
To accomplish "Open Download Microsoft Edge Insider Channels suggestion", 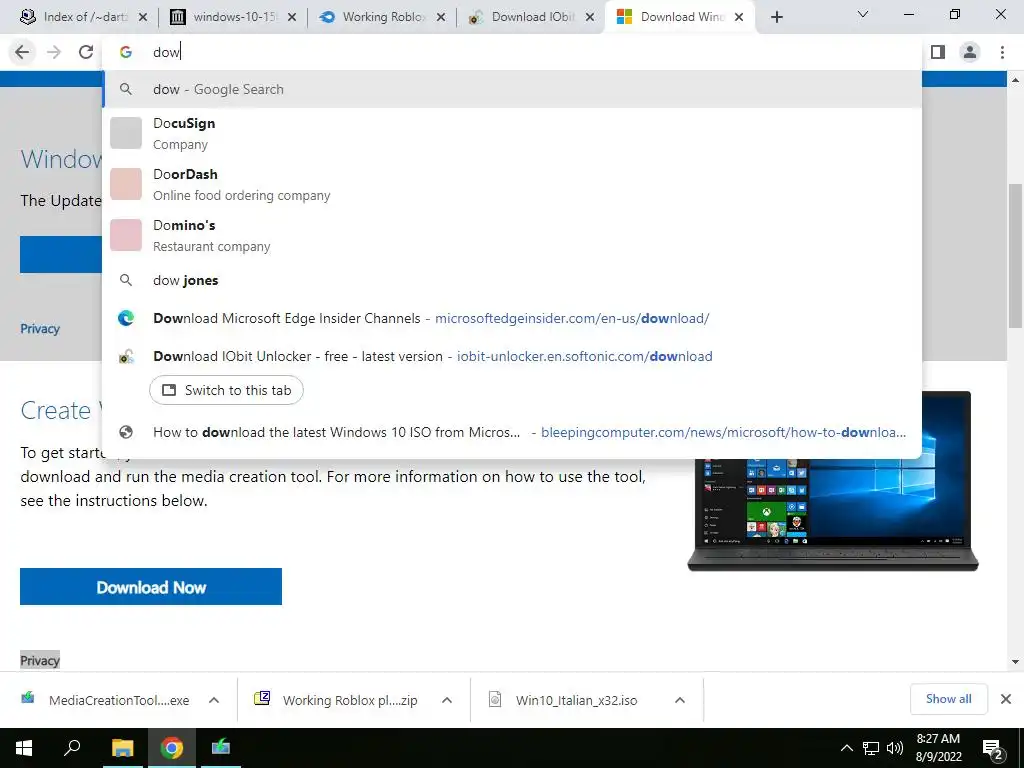I will coord(512,318).
